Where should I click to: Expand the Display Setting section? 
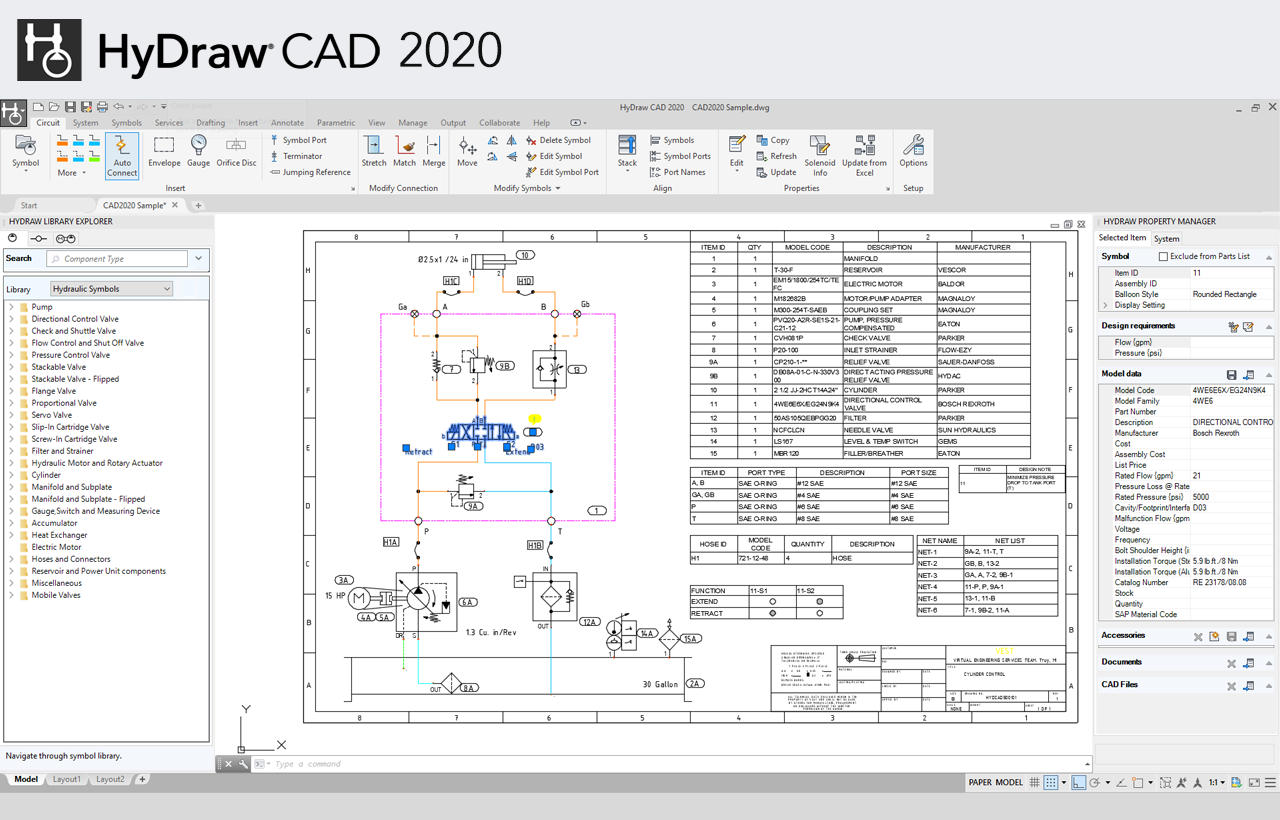point(1106,306)
